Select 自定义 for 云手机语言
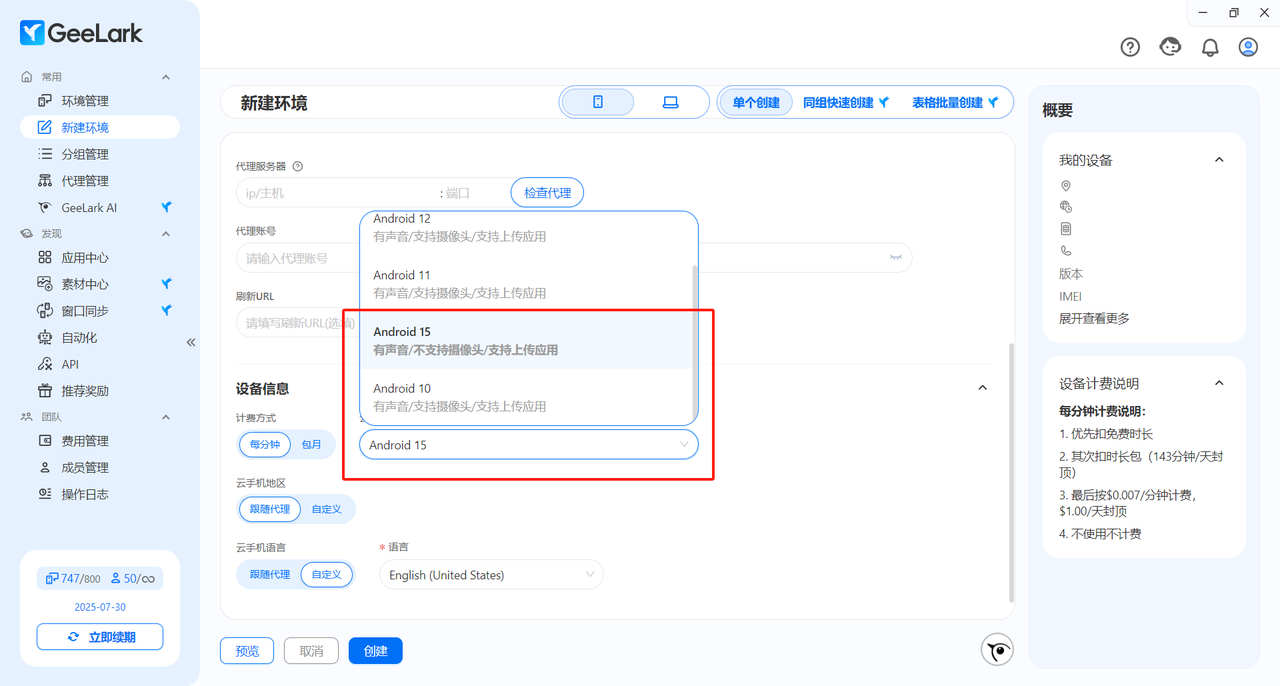 [x=326, y=575]
